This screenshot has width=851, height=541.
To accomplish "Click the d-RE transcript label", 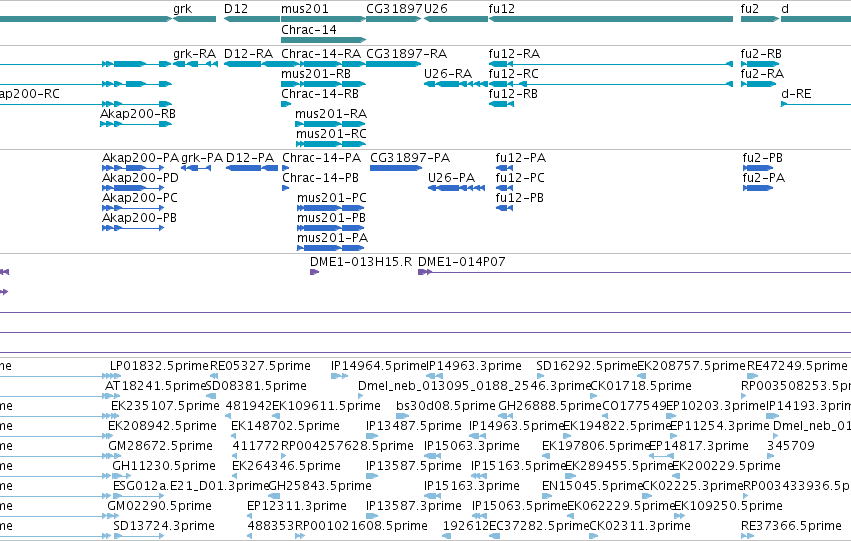I will (x=796, y=94).
